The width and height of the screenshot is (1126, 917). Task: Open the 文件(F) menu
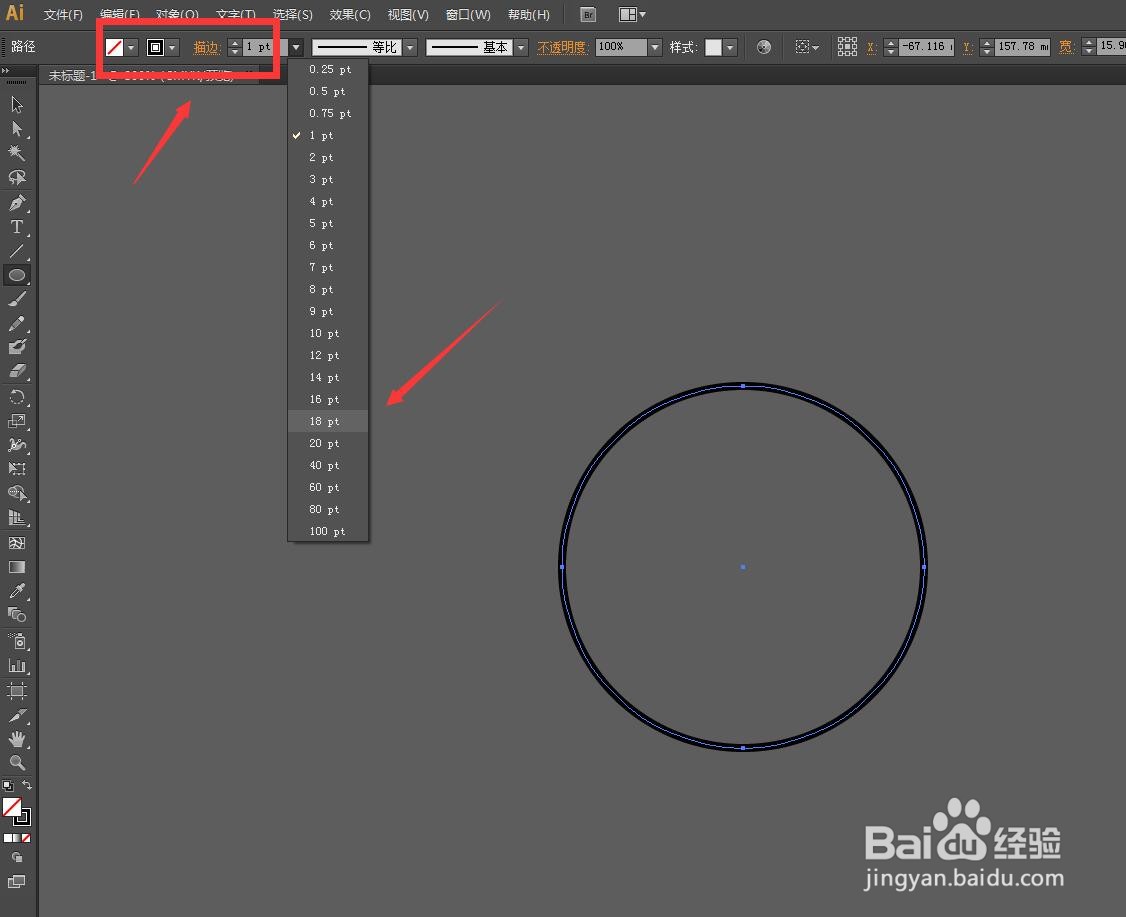tap(63, 14)
